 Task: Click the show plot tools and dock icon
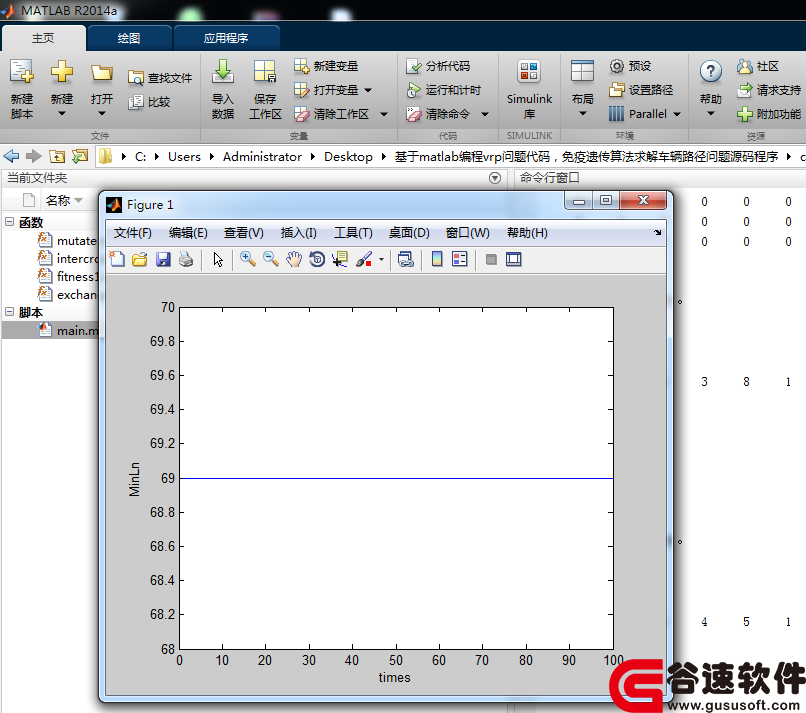click(514, 259)
